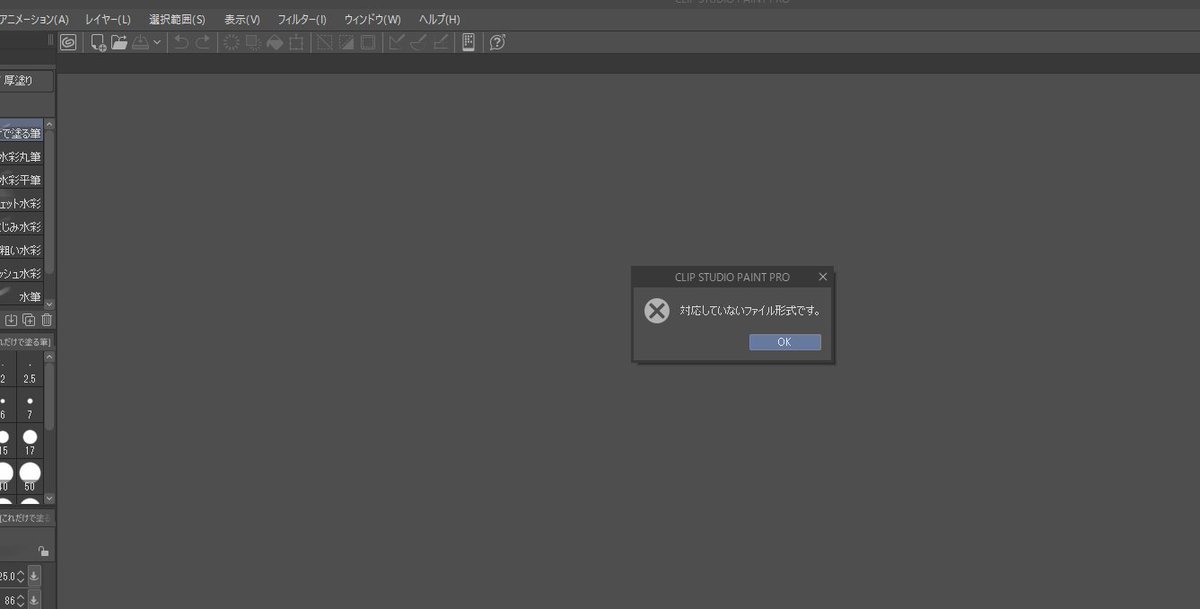This screenshot has width=1200, height=609.
Task: Click download icon beside 86 value
Action: coord(34,600)
